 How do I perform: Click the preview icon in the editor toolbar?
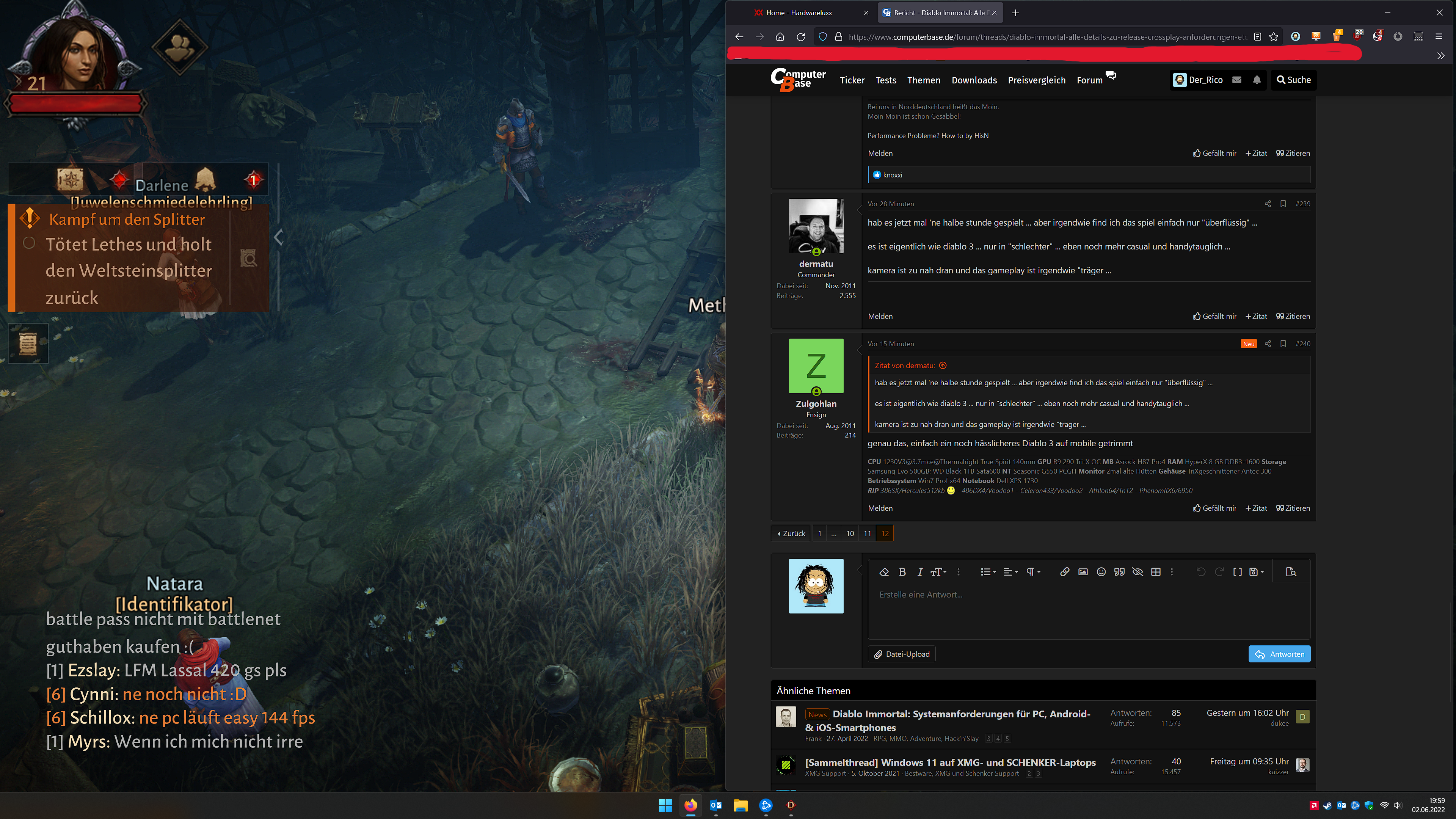(x=1291, y=572)
